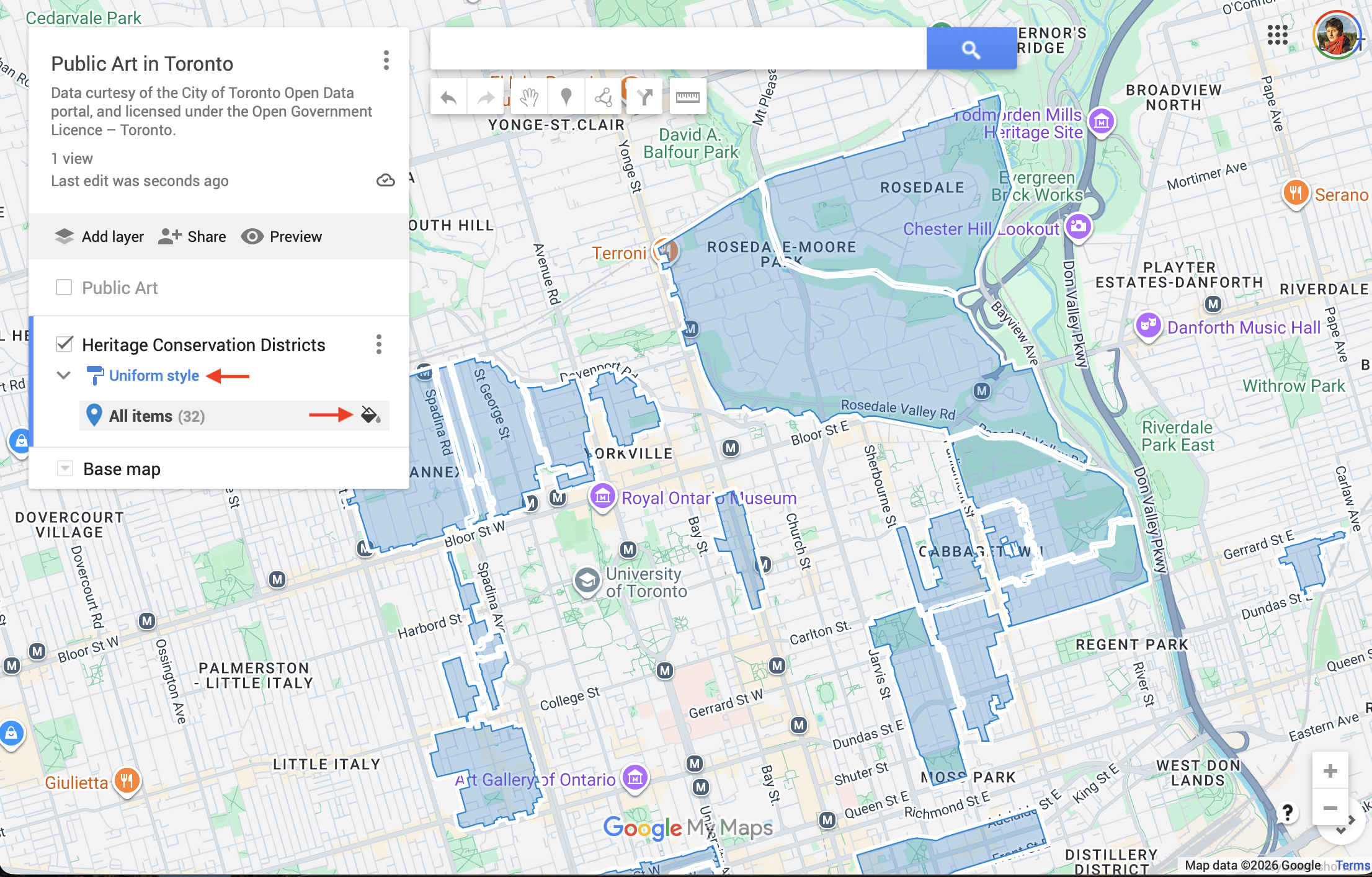Click the Share button
Screen dimensions: 1372x877
[x=192, y=237]
